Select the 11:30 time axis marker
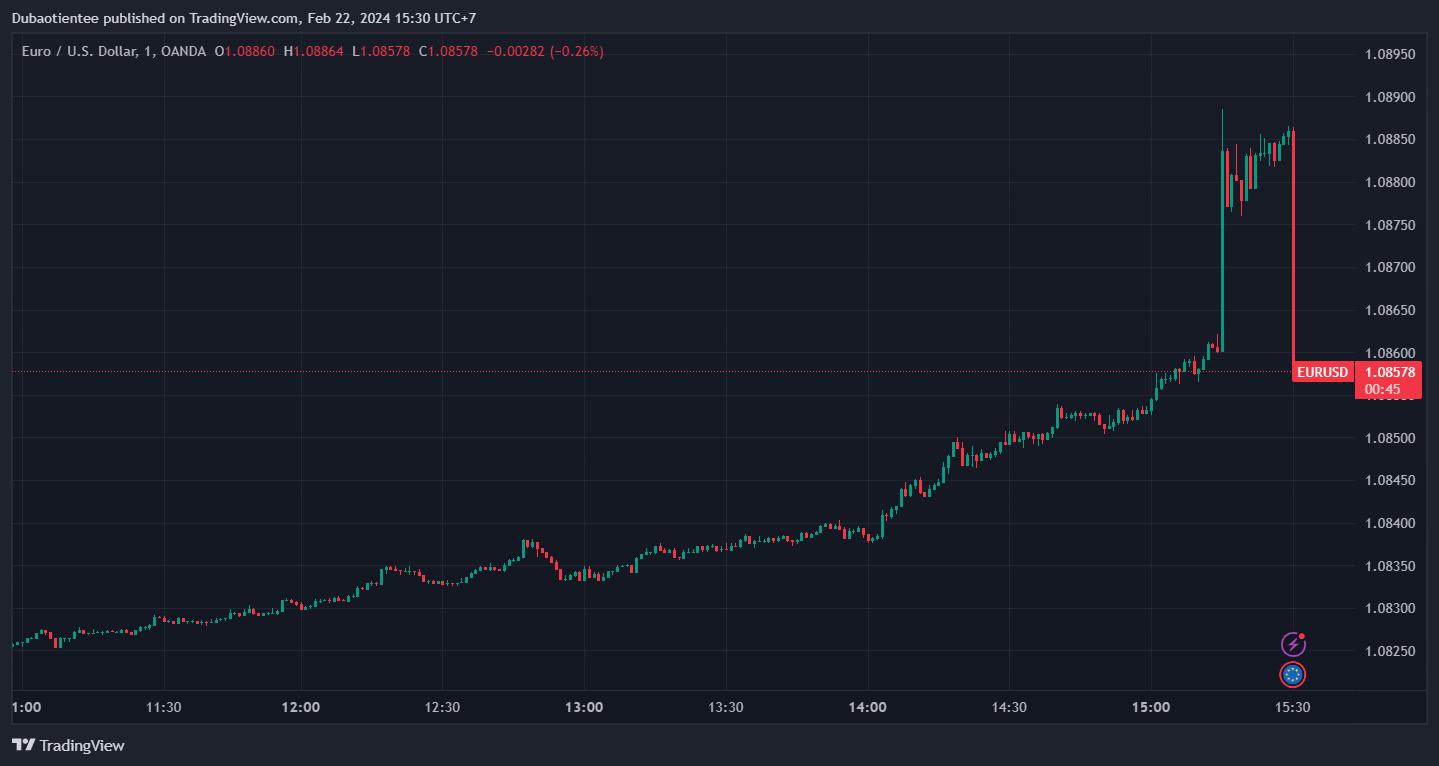This screenshot has width=1439, height=766. [x=163, y=707]
